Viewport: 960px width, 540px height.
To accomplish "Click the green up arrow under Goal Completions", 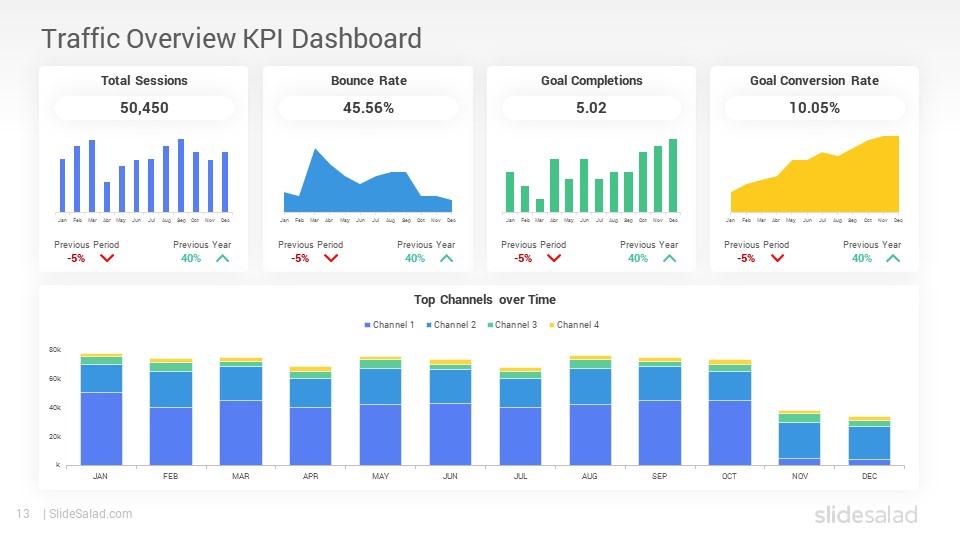I will click(x=670, y=258).
